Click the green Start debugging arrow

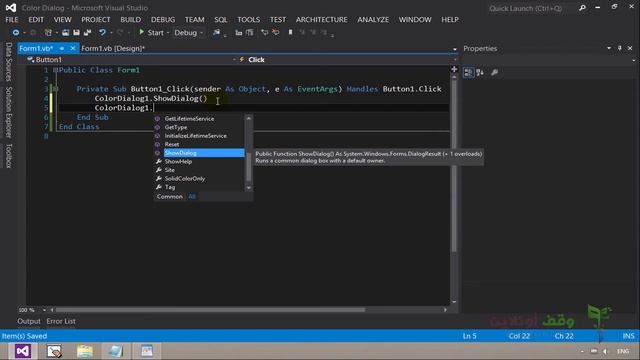click(141, 32)
